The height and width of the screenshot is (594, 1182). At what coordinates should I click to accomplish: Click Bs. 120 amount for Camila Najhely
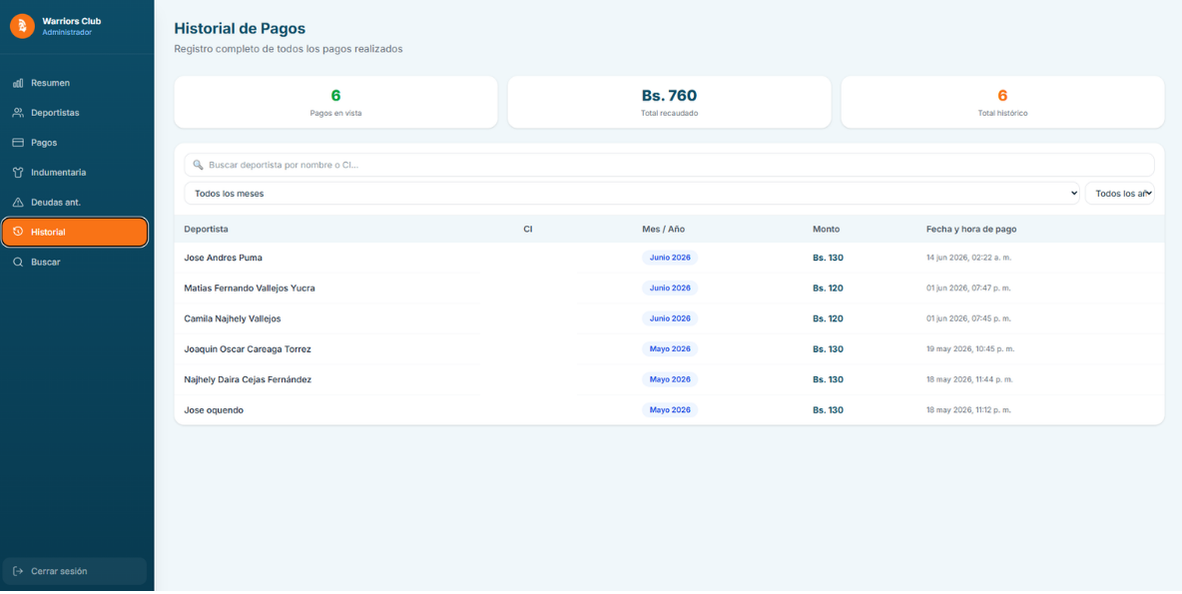pos(828,319)
